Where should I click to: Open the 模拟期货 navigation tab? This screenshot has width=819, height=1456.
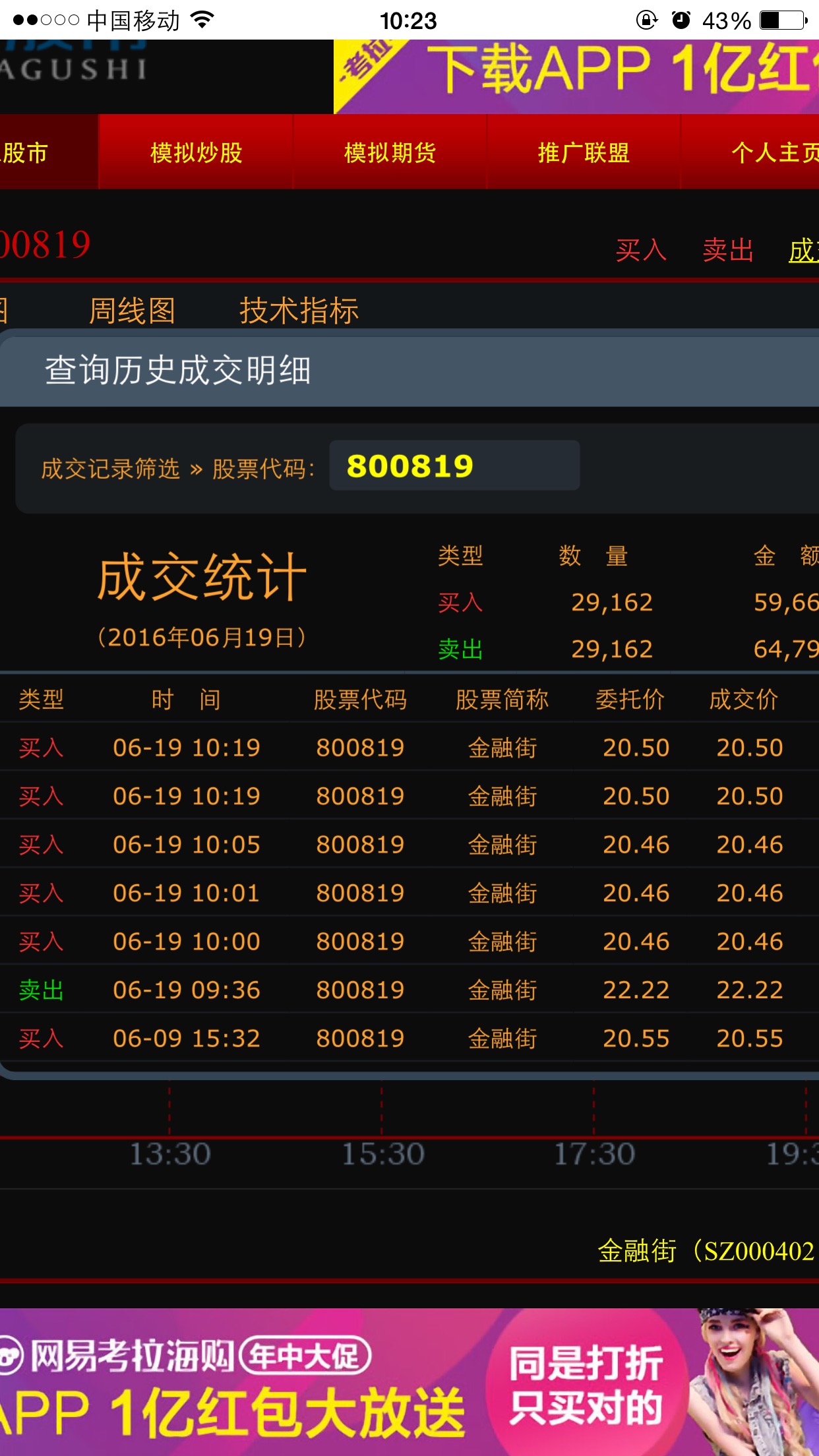pyautogui.click(x=390, y=152)
